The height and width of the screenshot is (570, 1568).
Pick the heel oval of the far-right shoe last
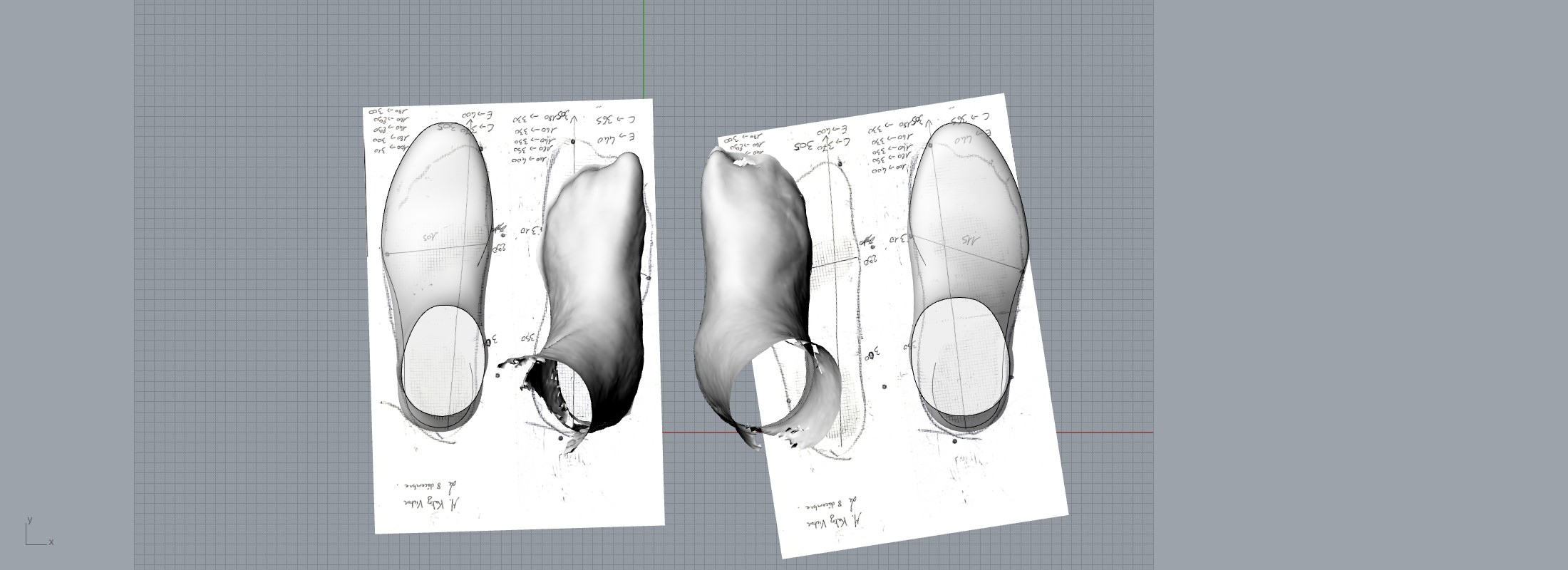[960, 356]
